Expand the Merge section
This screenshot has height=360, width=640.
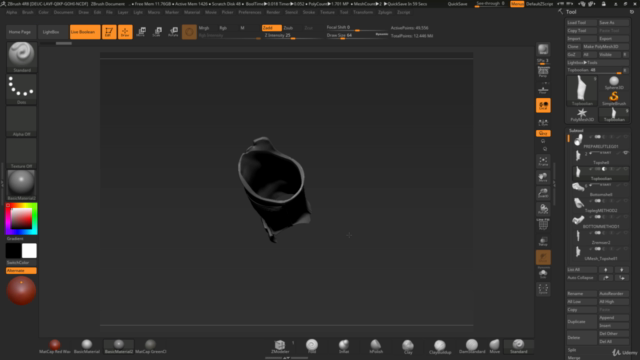click(573, 358)
